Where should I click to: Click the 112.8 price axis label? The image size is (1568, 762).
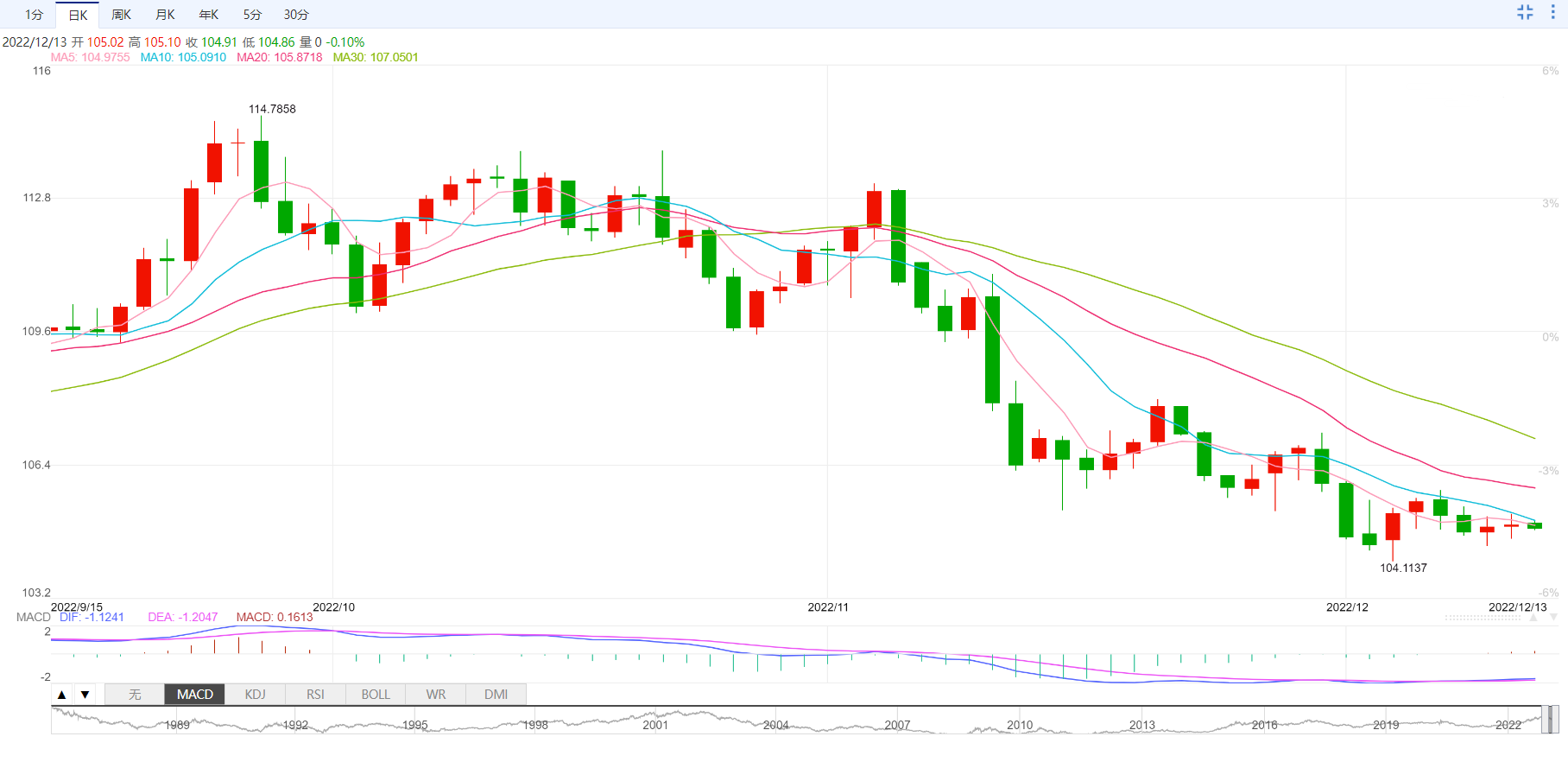click(36, 198)
